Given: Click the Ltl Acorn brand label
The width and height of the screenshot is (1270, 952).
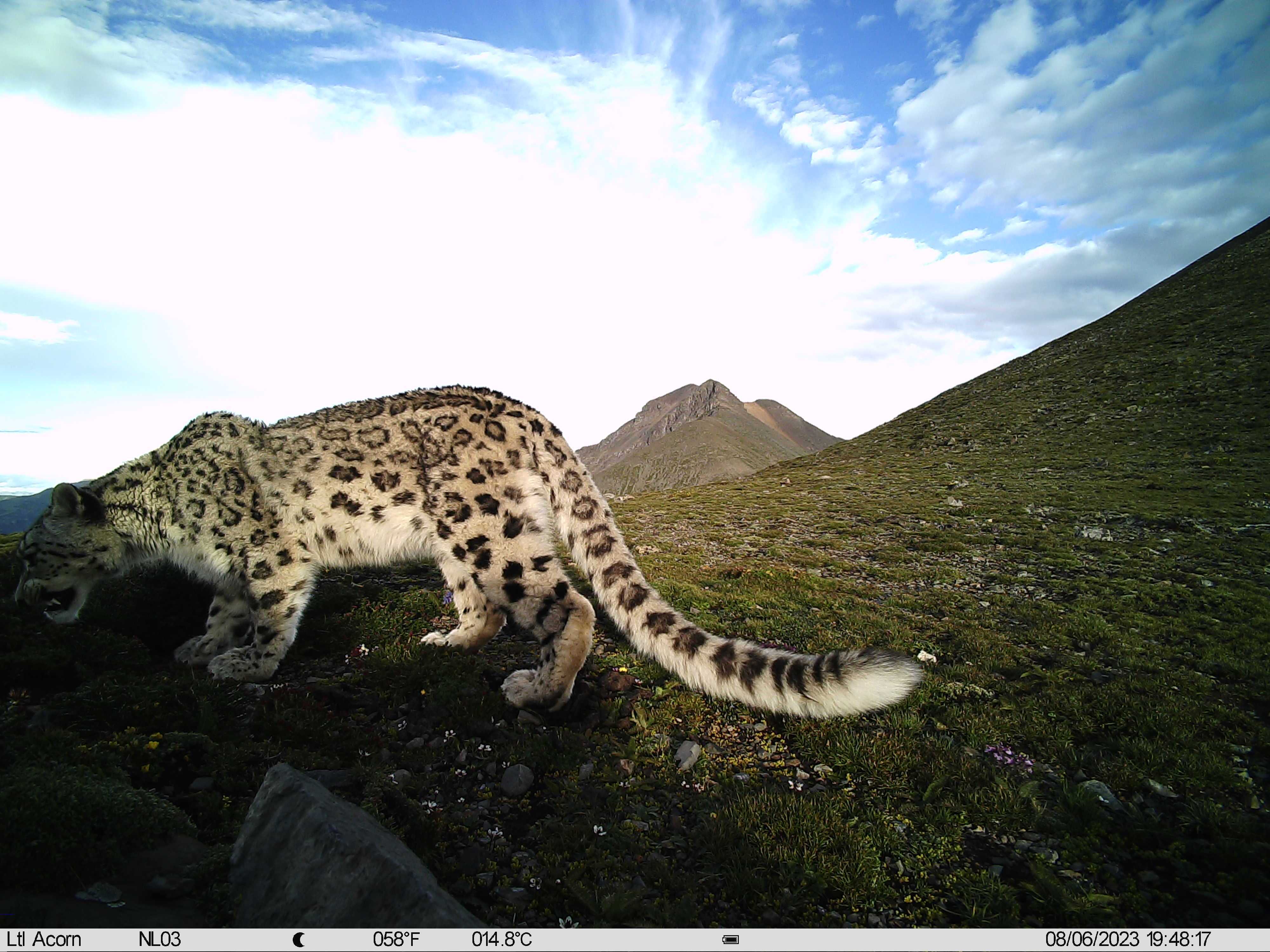Looking at the screenshot, I should click(x=43, y=940).
